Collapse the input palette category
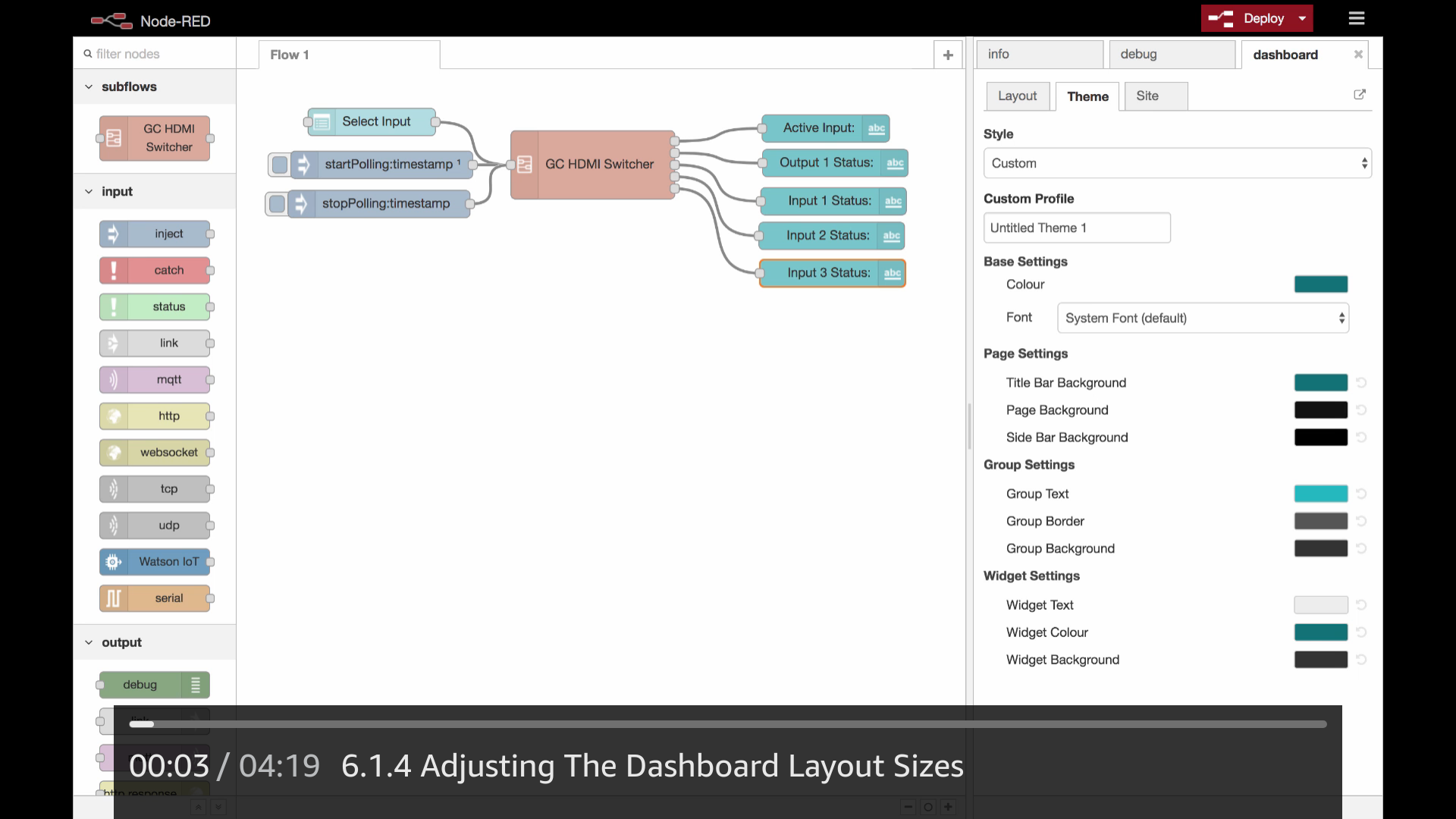Viewport: 1456px width, 819px height. [89, 192]
